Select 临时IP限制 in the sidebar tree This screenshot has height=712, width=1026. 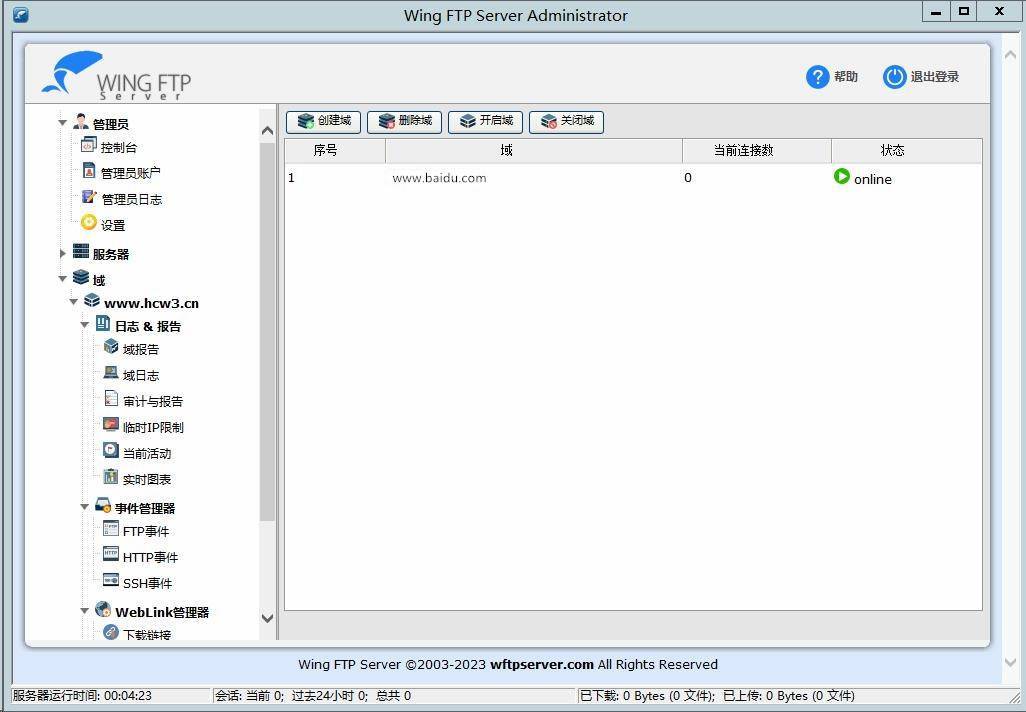152,427
